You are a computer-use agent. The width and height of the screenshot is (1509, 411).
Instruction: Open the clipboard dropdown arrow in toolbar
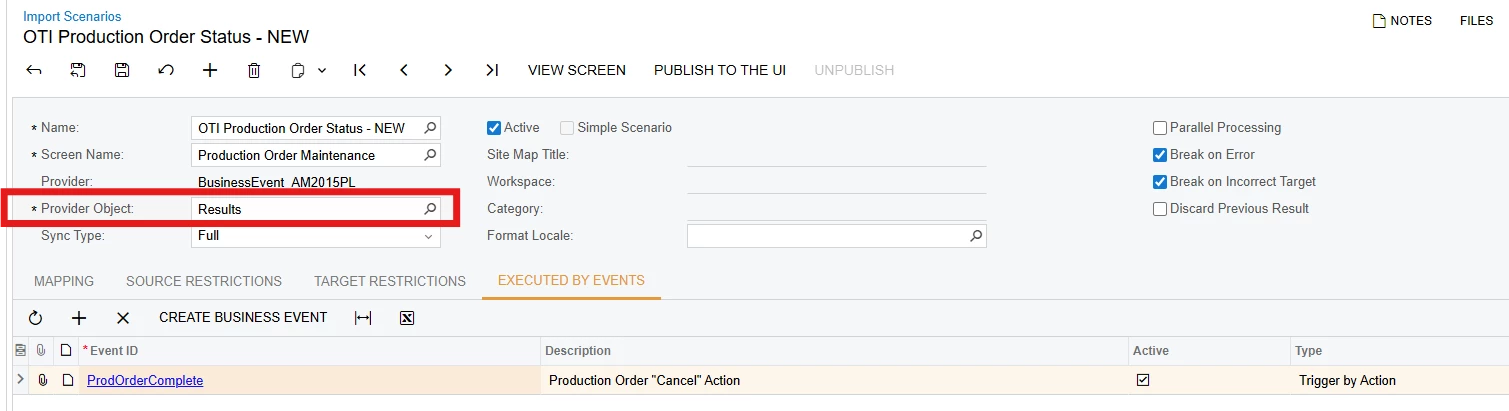point(322,70)
